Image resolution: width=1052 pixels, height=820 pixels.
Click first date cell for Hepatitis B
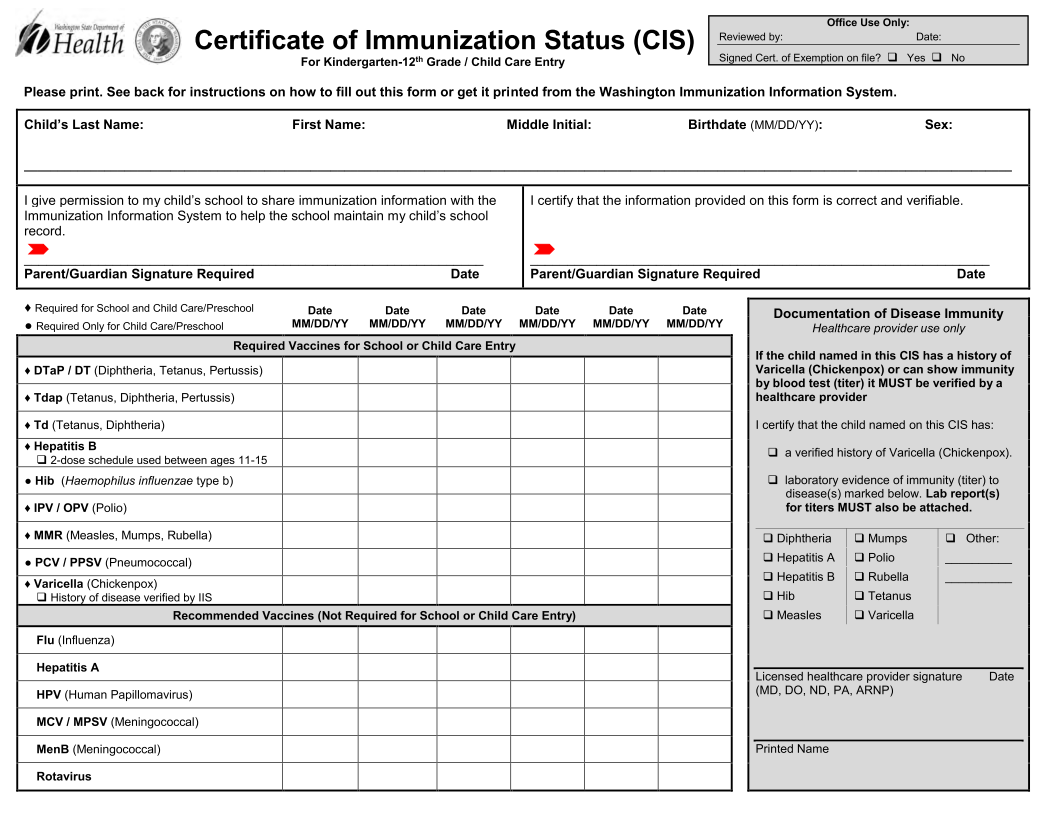pos(320,453)
